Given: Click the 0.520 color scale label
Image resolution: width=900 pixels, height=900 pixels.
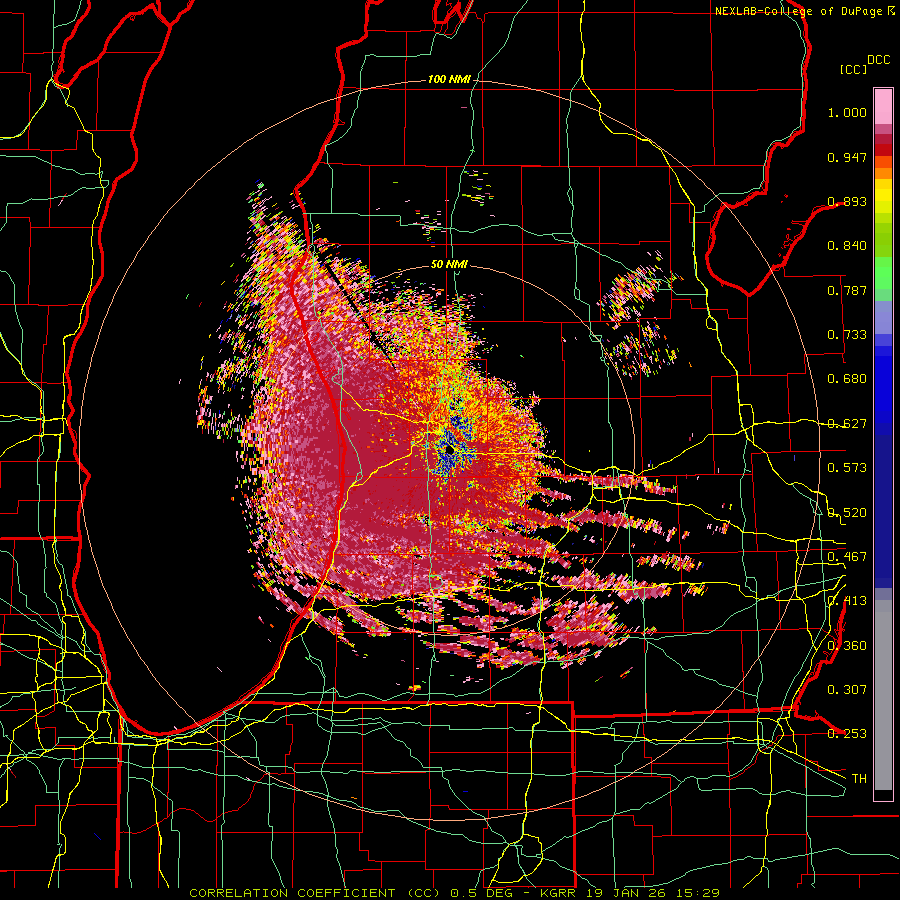Looking at the screenshot, I should coord(847,513).
